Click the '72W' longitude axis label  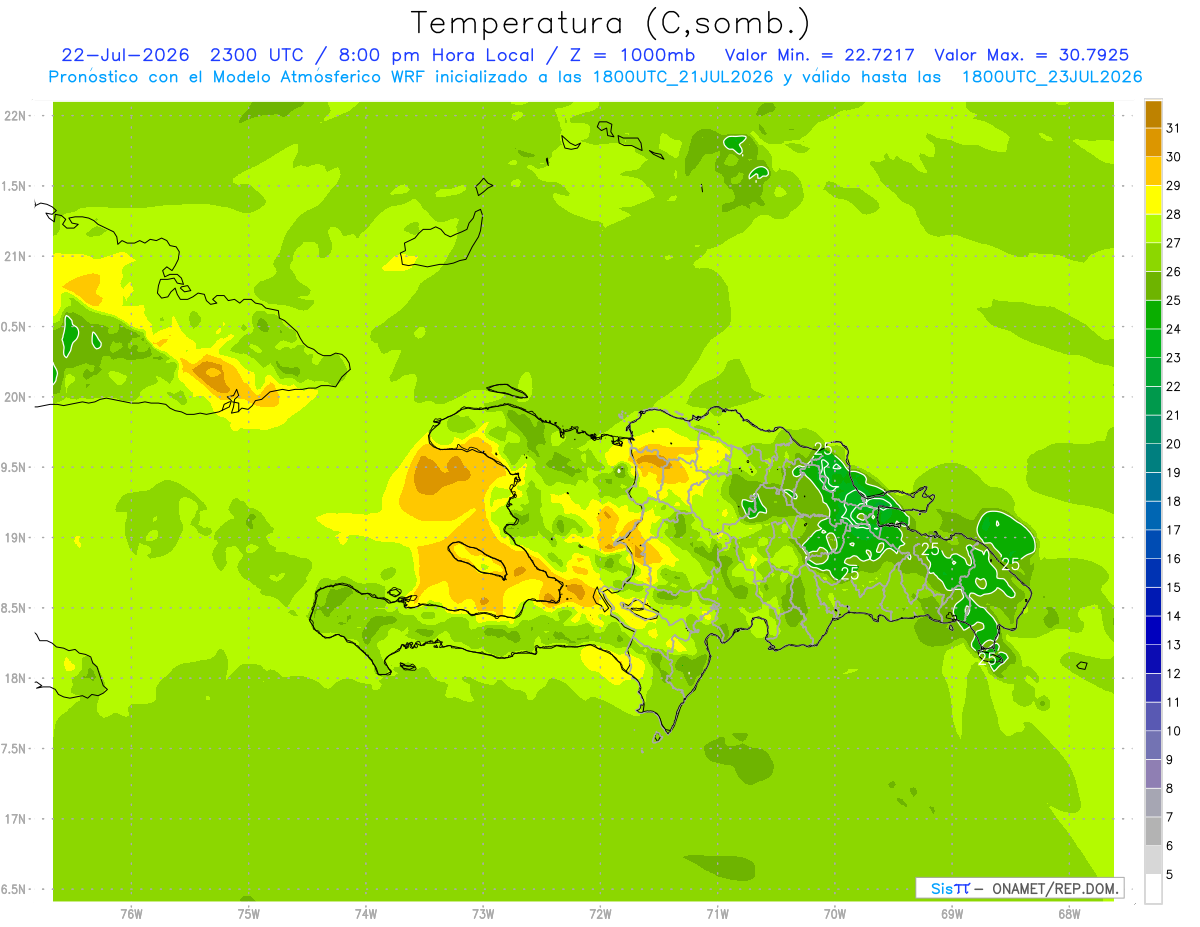[x=600, y=914]
